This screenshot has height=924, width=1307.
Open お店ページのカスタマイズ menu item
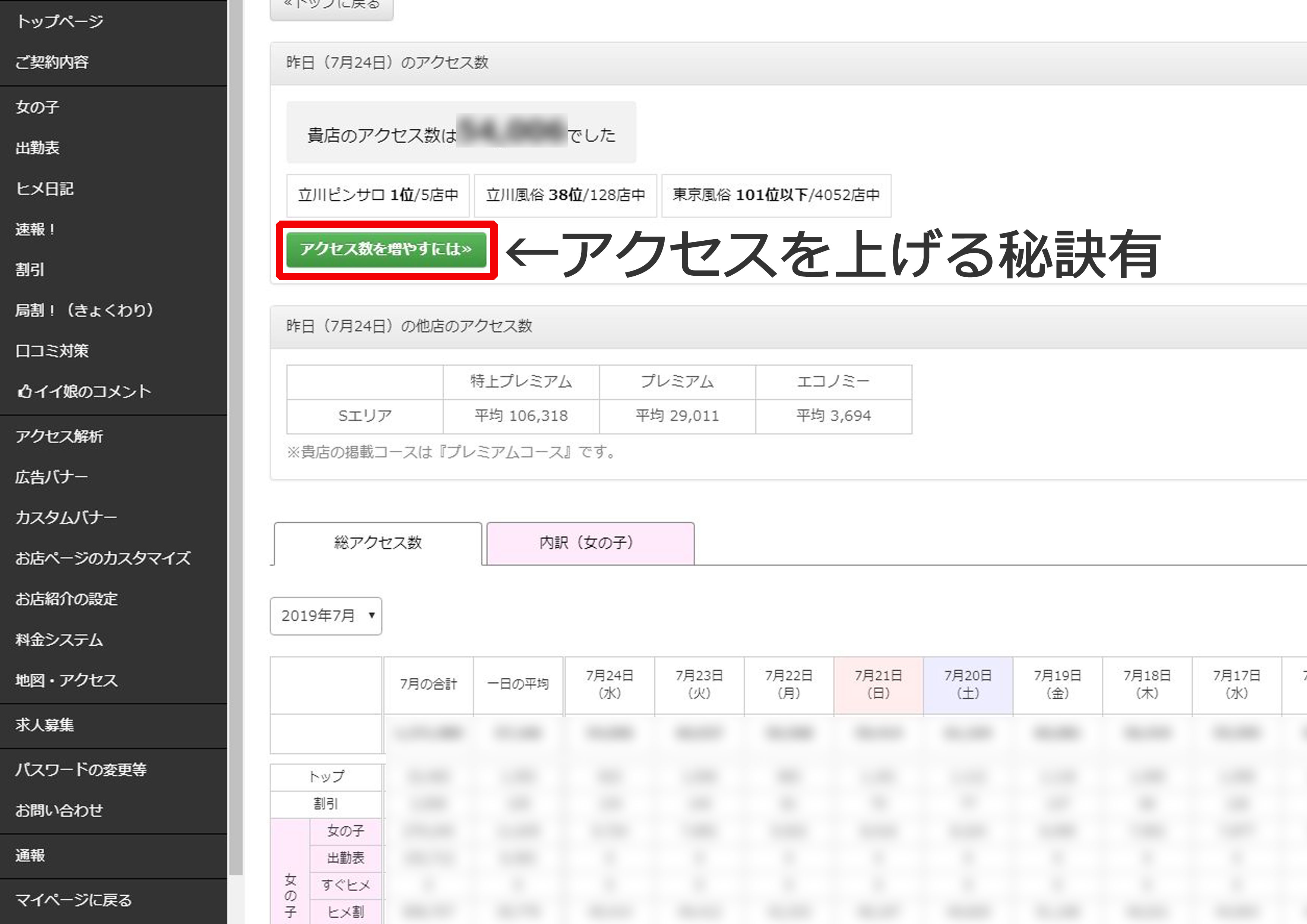(103, 558)
